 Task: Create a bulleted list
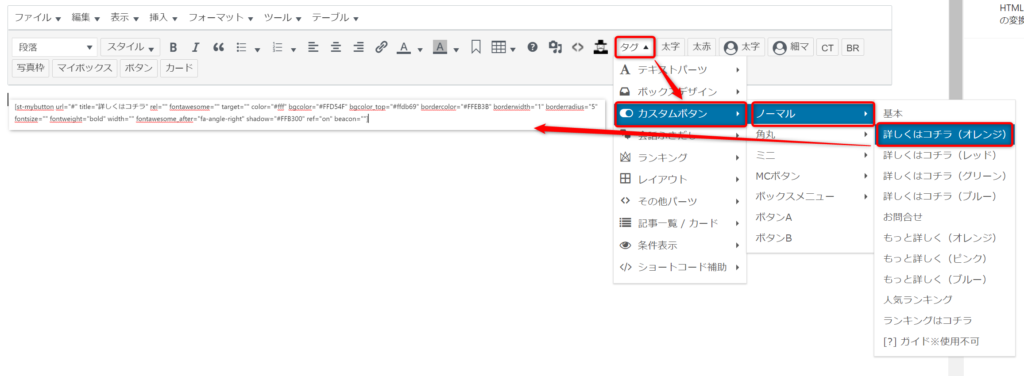pyautogui.click(x=242, y=47)
